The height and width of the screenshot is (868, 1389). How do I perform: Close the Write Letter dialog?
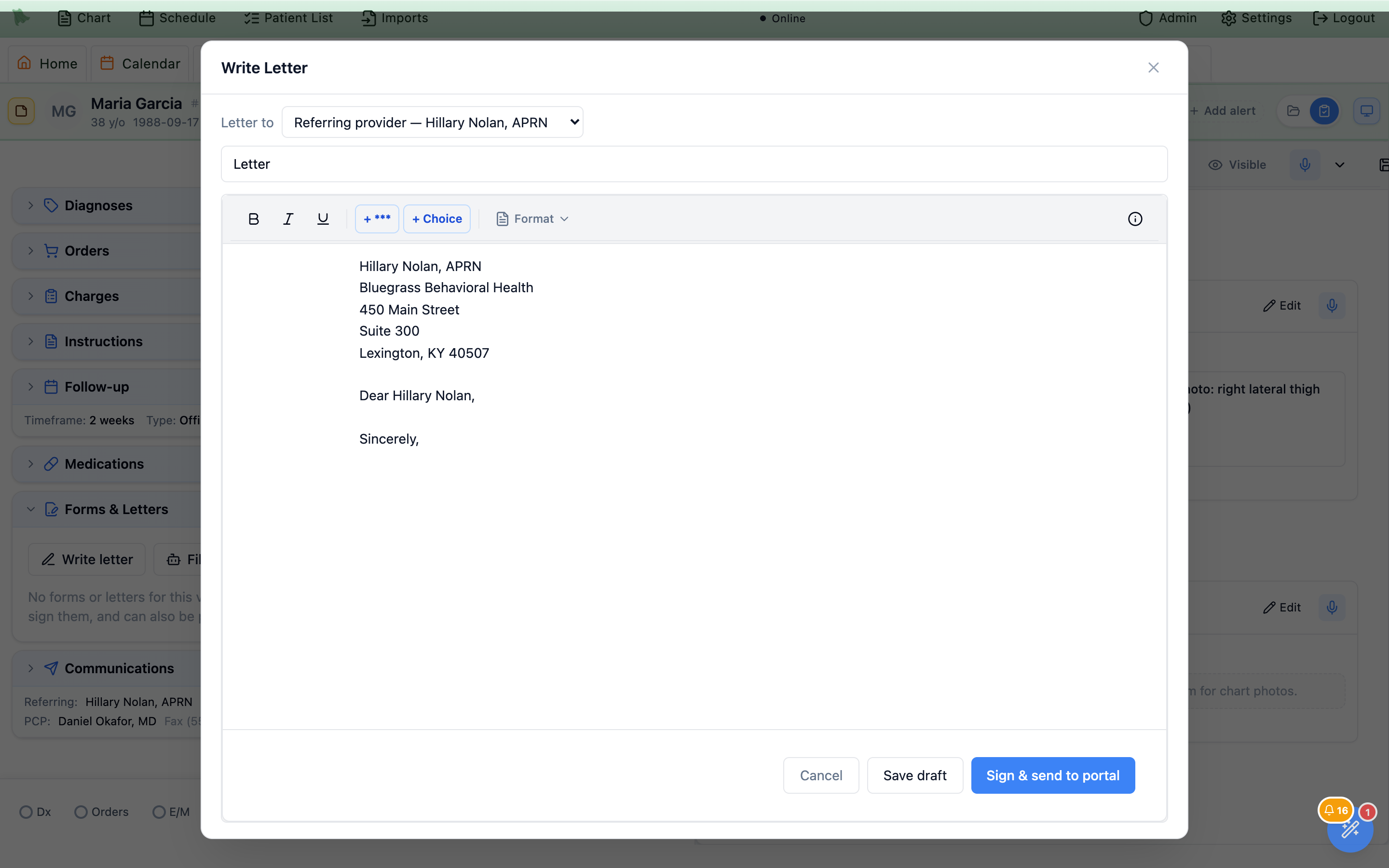pyautogui.click(x=1153, y=68)
